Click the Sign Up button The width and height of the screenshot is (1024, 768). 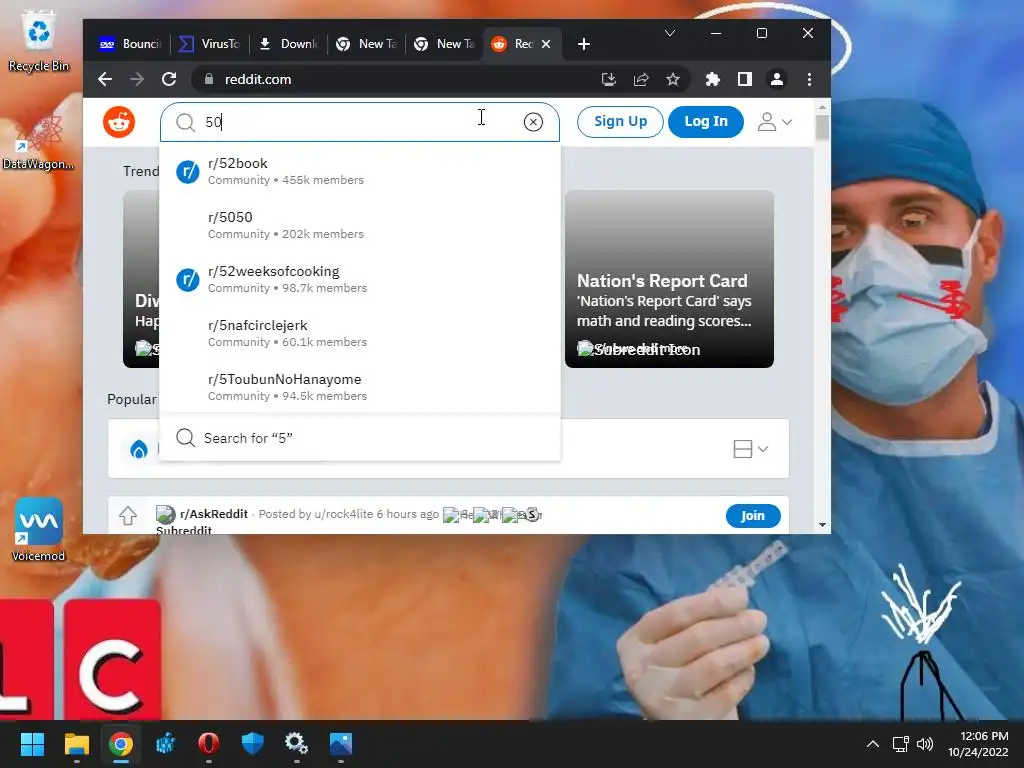click(x=620, y=121)
